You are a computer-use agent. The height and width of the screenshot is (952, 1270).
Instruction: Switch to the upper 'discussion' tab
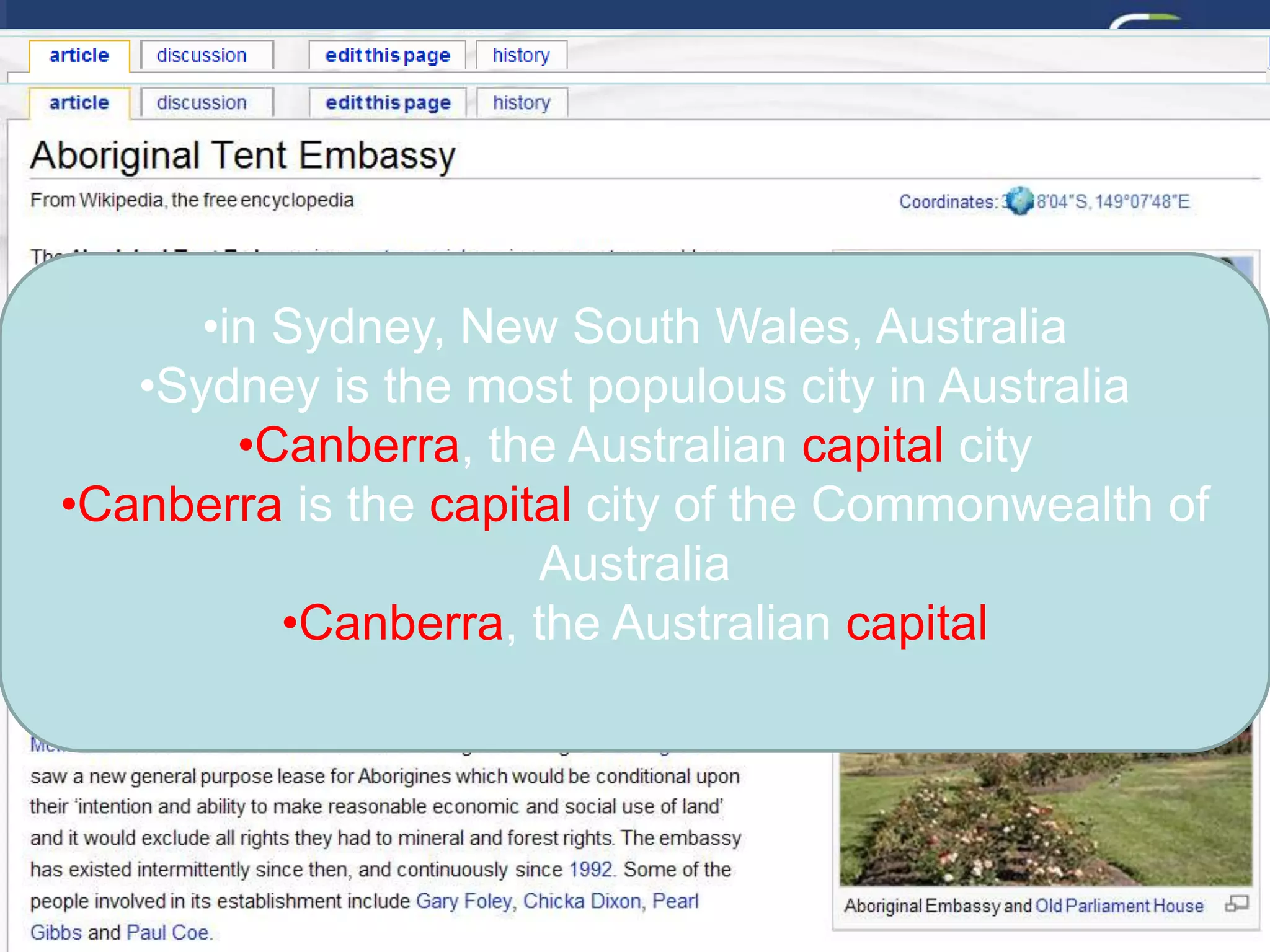point(202,56)
